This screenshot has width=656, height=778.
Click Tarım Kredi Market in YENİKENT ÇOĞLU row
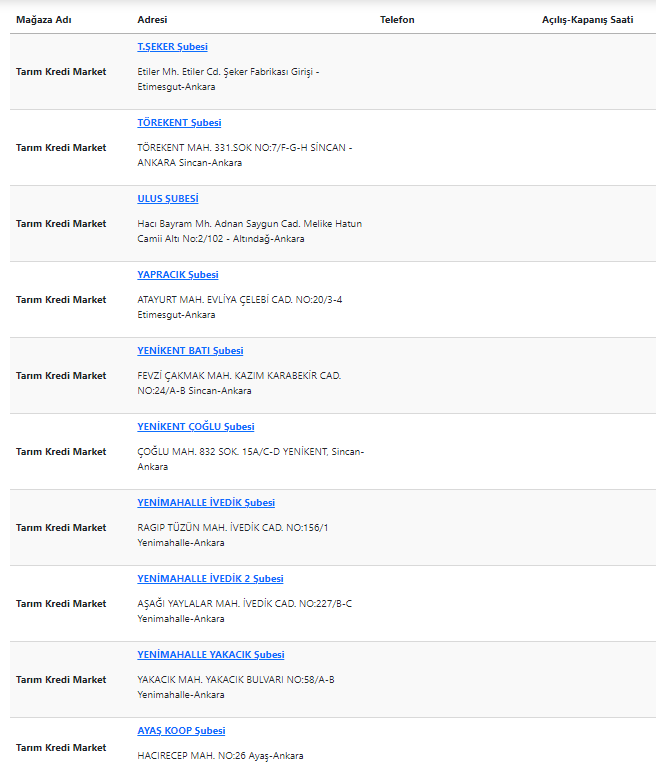[61, 452]
